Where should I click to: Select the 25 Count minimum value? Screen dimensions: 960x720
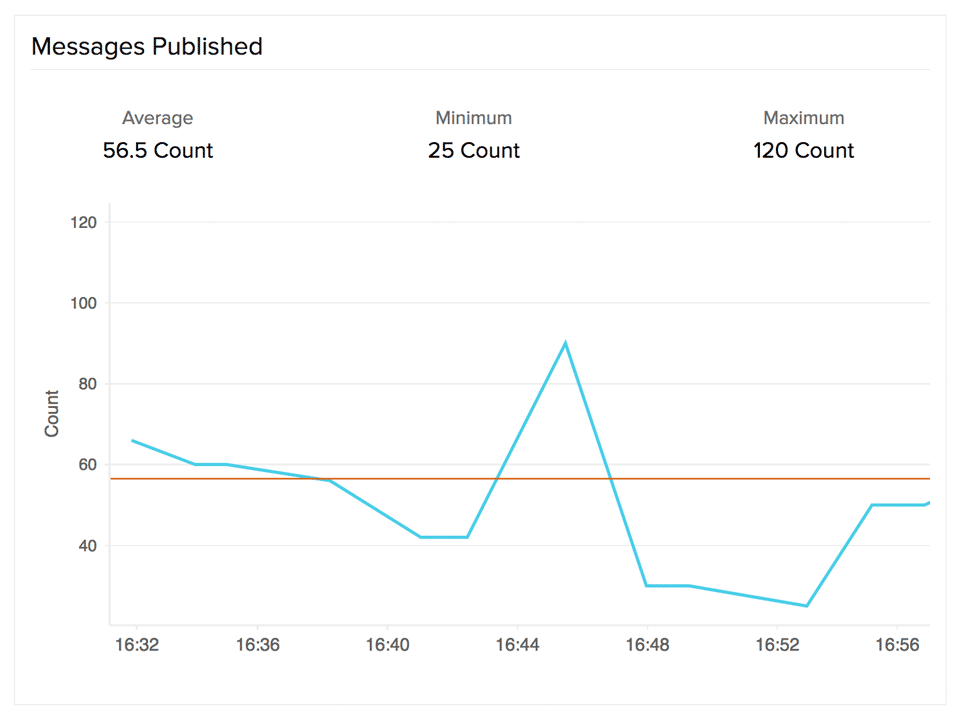pos(473,151)
